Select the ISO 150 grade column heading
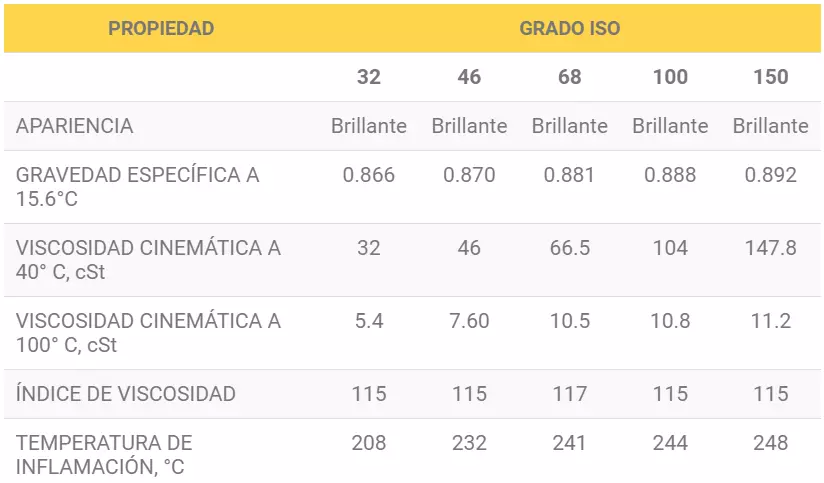824x483 pixels. 770,77
